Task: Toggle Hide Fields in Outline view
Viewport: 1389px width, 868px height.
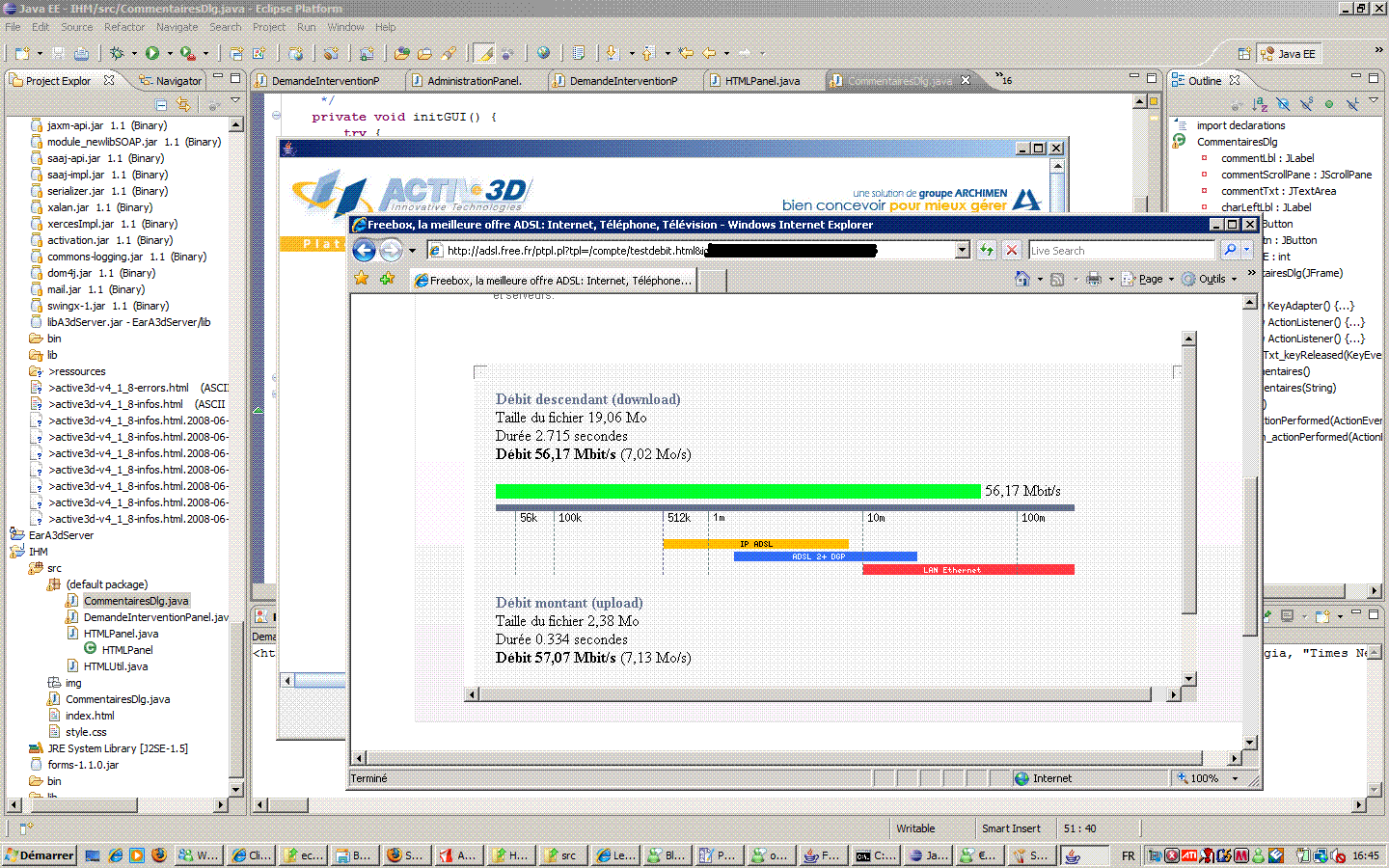Action: click(1283, 104)
